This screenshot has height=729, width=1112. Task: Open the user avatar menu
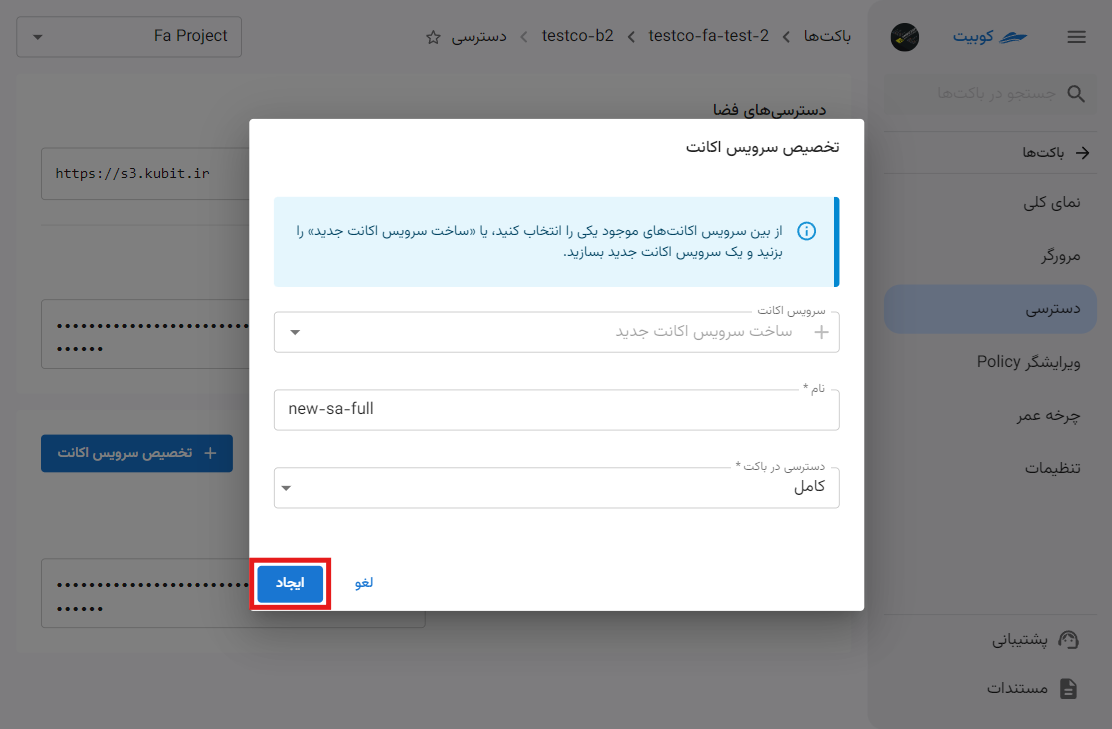[904, 37]
